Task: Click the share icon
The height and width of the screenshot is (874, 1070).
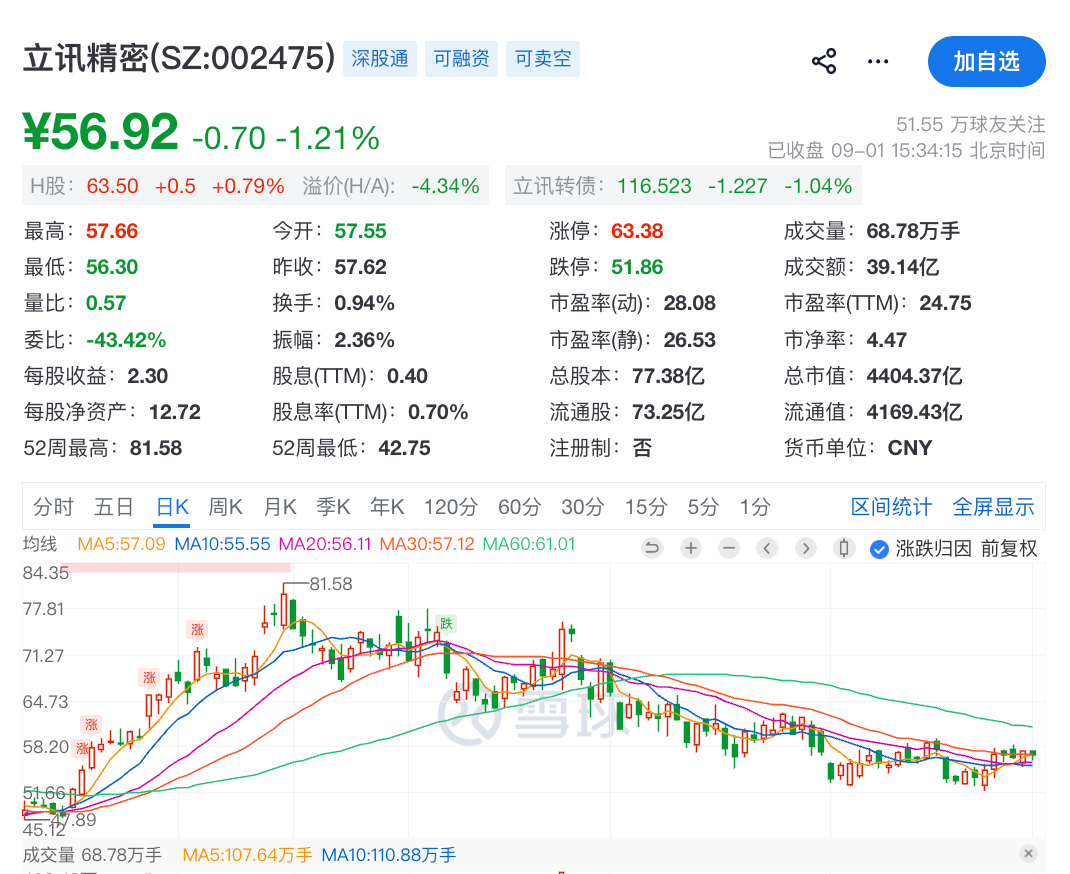Action: (x=824, y=61)
